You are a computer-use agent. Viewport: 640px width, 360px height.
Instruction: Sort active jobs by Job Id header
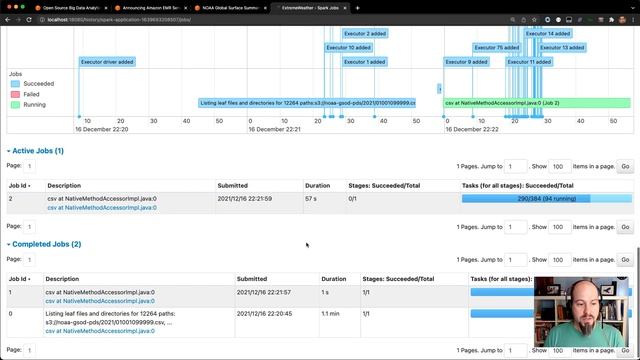tap(20, 186)
